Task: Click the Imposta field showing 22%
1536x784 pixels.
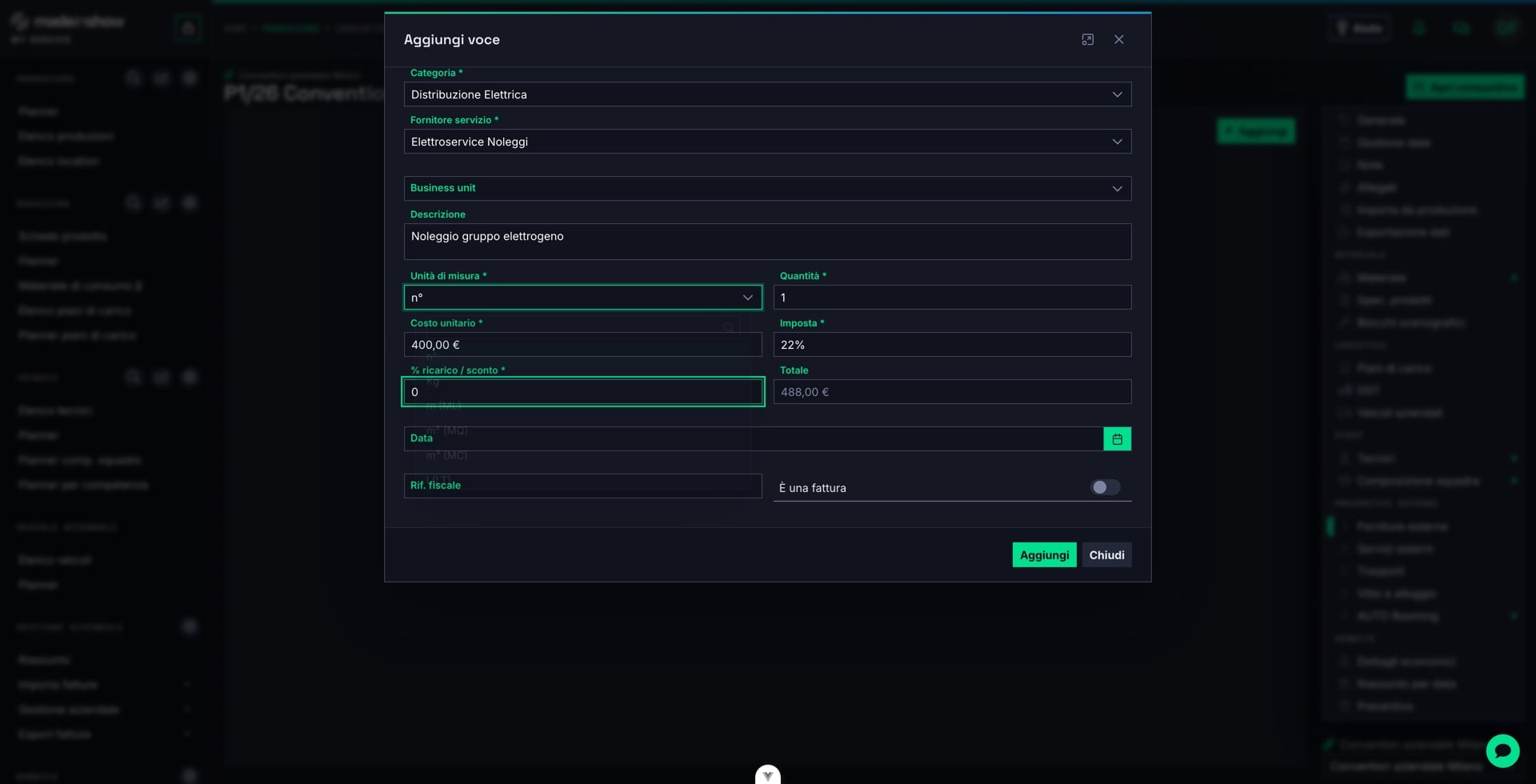Action: (952, 345)
